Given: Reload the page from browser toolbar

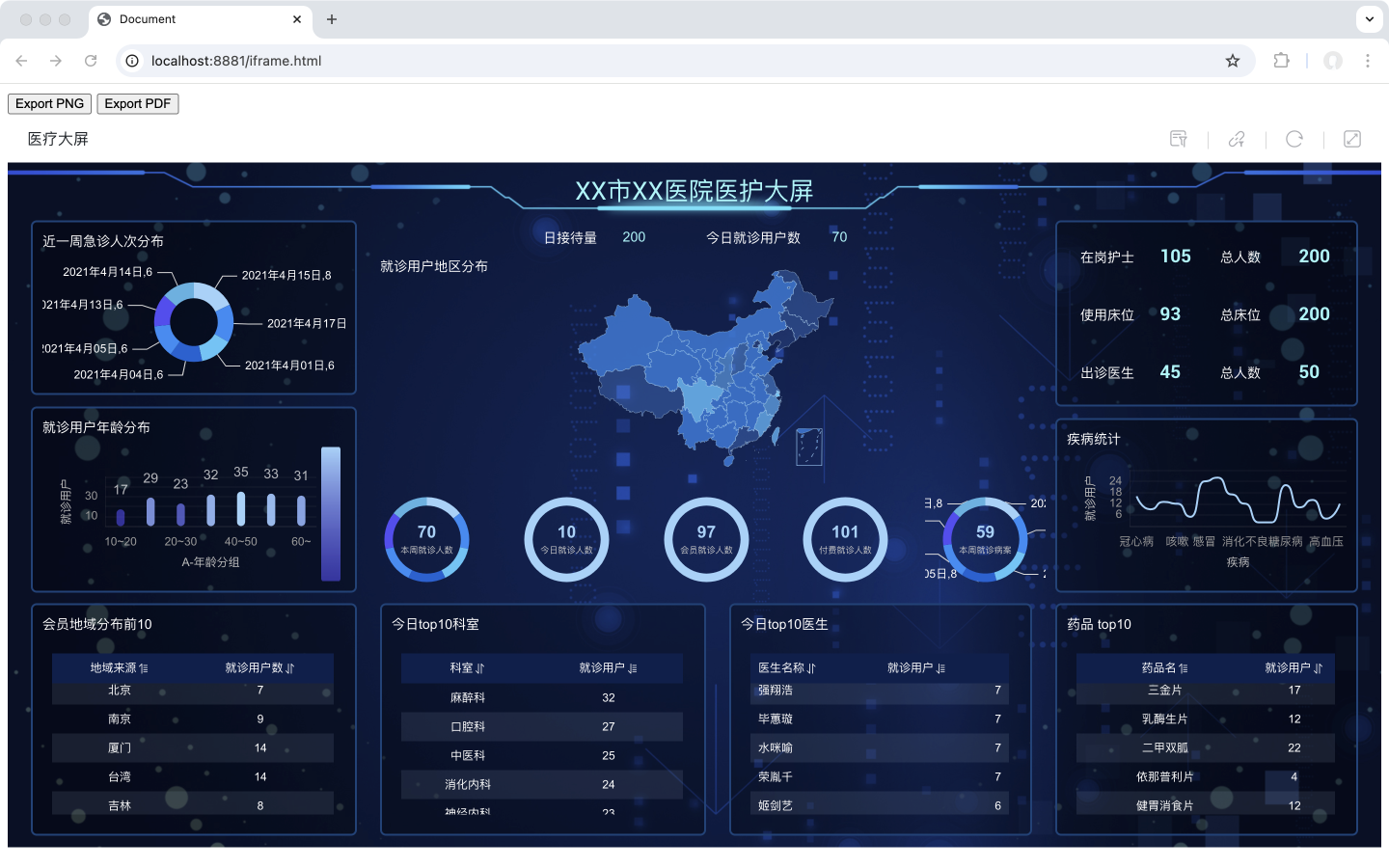Looking at the screenshot, I should (91, 61).
